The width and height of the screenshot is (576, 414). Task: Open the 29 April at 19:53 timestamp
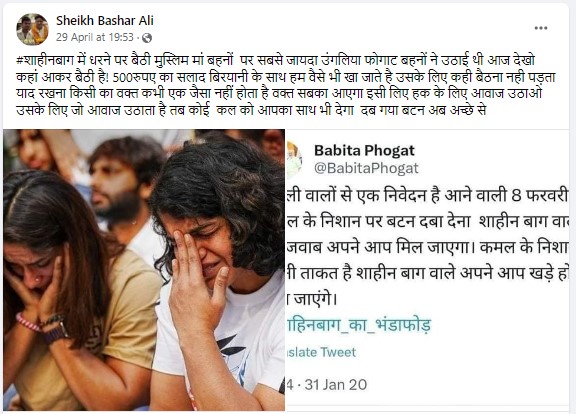coord(94,37)
